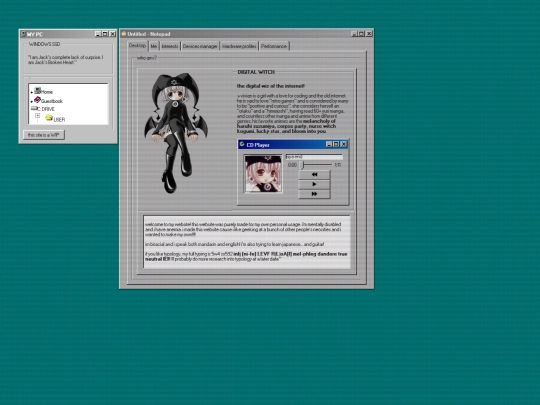540x405 pixels.
Task: Click the CD Player title bar disc icon
Action: (242, 144)
